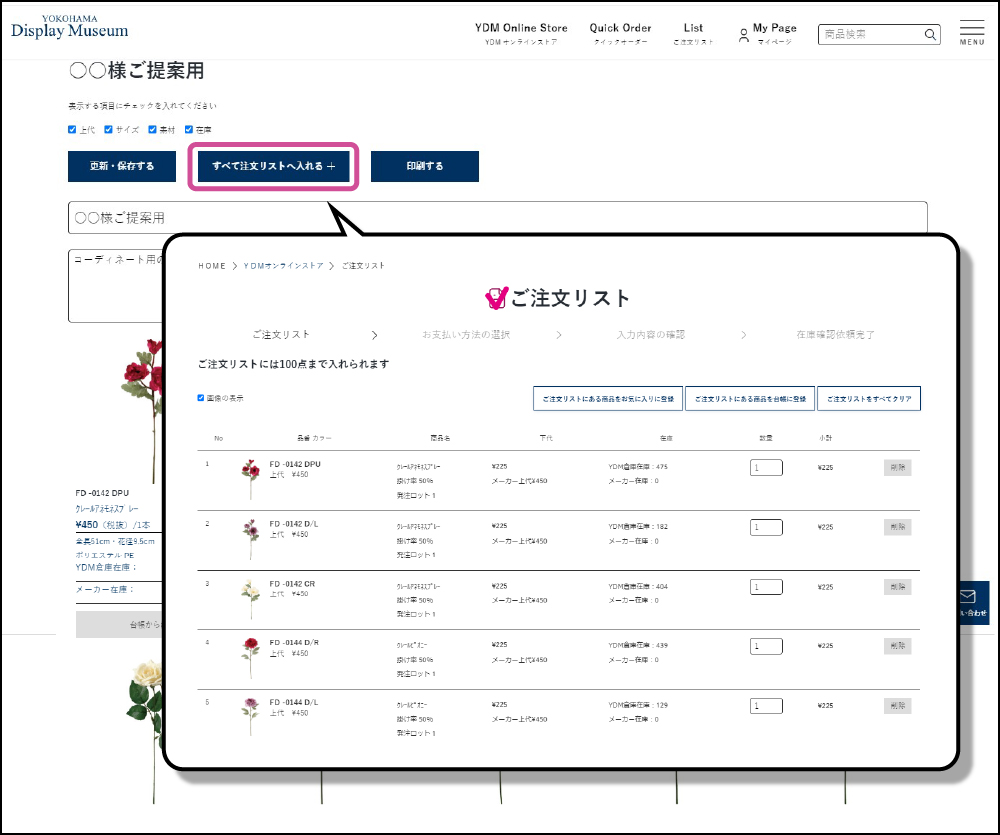Click the Yokohama Display Museum logo
Screen dimensions: 1000x835
tap(70, 28)
